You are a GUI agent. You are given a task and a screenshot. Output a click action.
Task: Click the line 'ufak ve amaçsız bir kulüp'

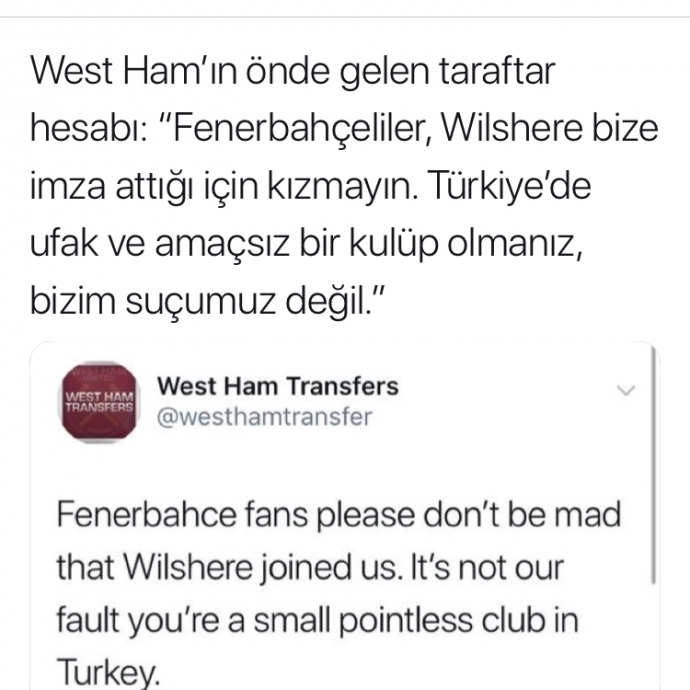[x=306, y=244]
